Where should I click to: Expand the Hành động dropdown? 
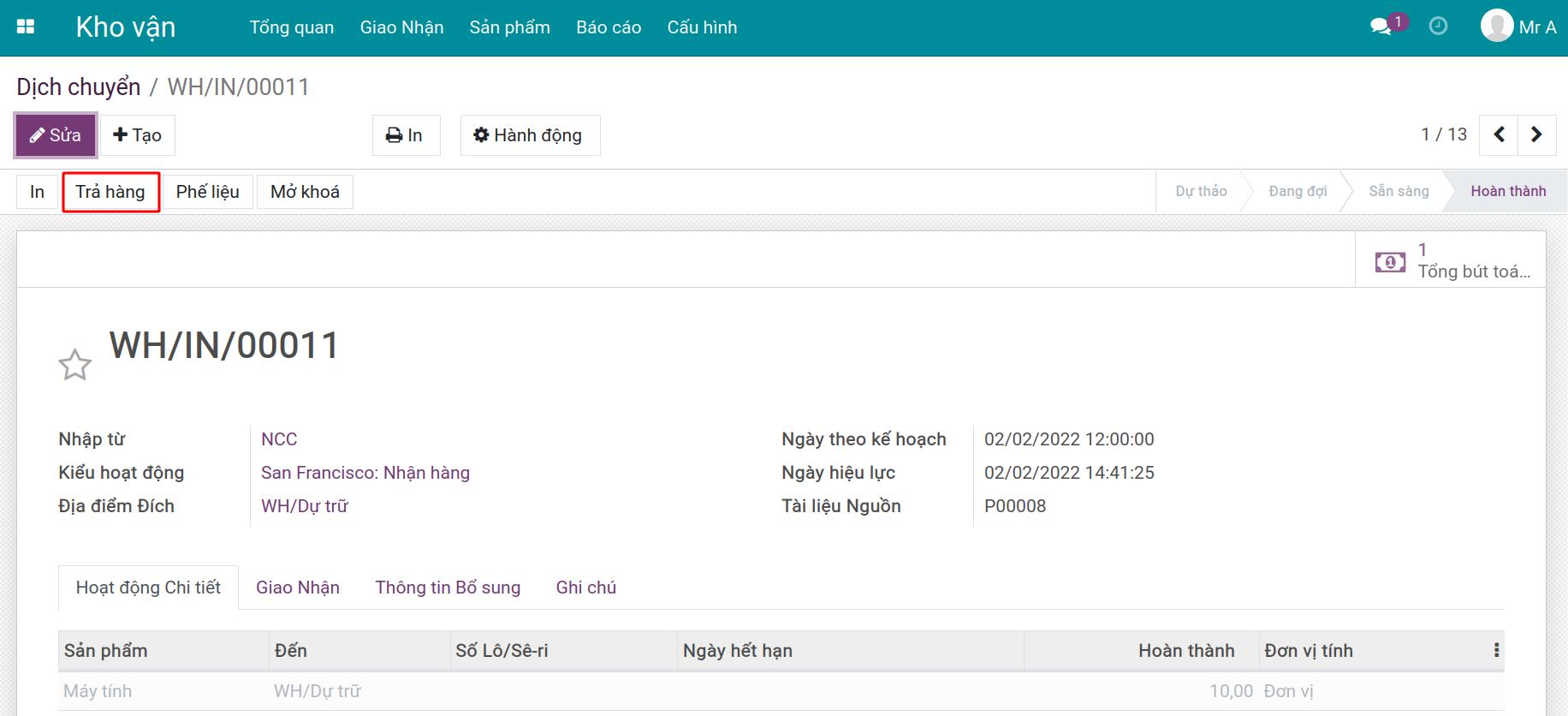click(x=530, y=135)
